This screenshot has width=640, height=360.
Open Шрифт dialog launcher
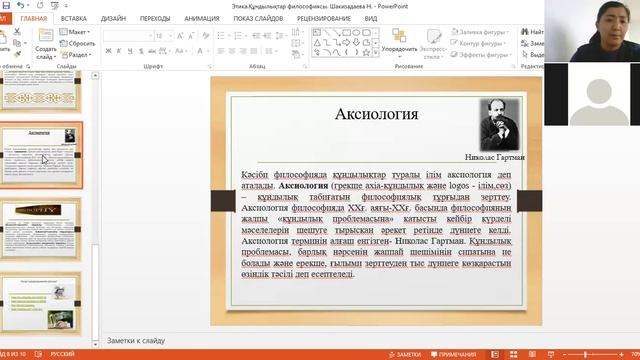(x=209, y=66)
